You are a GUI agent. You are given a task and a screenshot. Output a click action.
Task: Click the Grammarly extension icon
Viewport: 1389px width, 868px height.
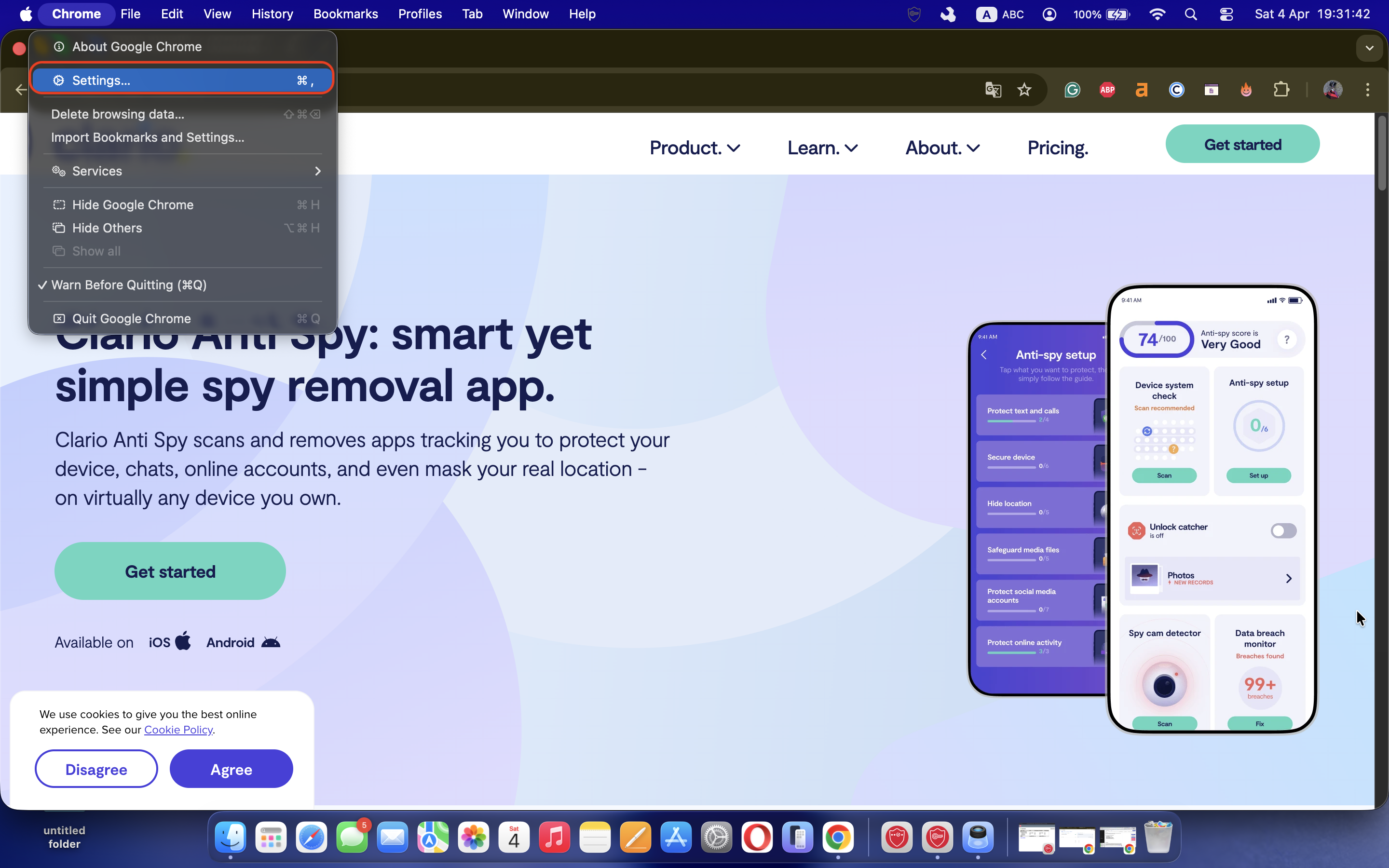pos(1072,90)
